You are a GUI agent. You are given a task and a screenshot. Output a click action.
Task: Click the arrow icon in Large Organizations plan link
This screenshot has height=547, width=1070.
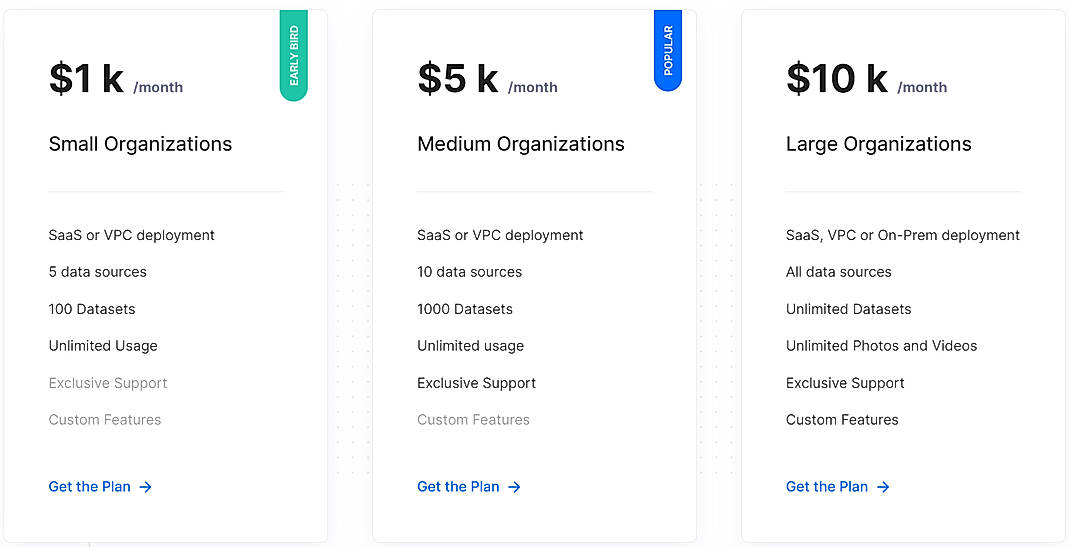pyautogui.click(x=883, y=487)
